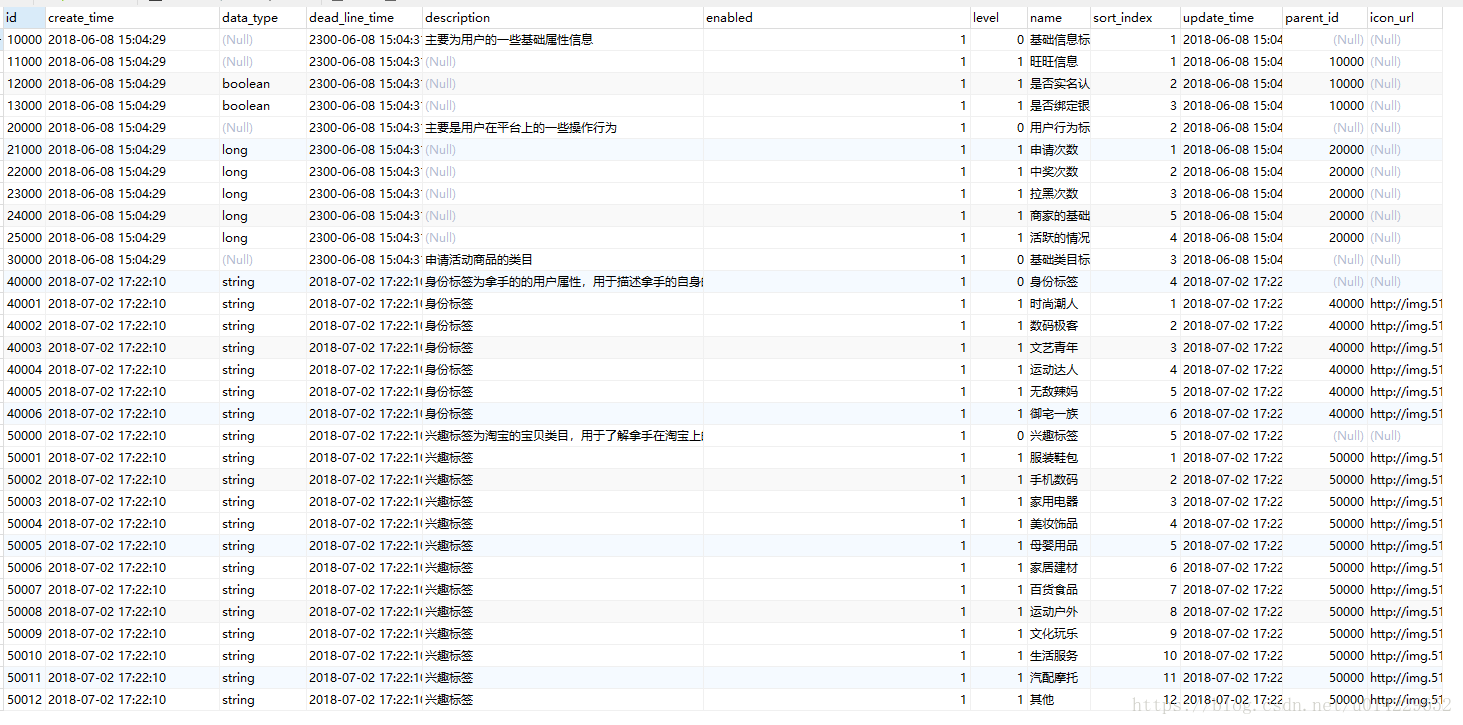This screenshot has height=725, width=1463.
Task: Select id cell 50007
Action: (x=24, y=590)
